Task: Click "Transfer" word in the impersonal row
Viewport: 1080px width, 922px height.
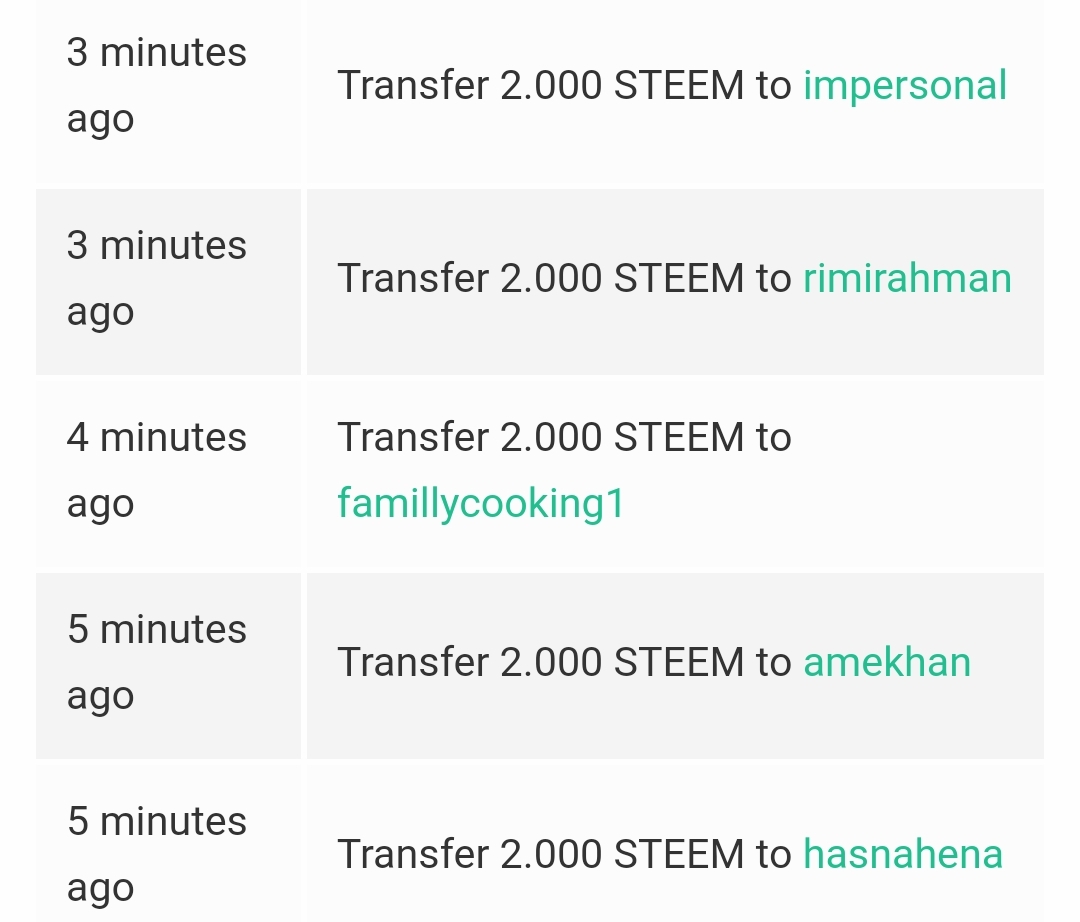Action: click(x=412, y=86)
